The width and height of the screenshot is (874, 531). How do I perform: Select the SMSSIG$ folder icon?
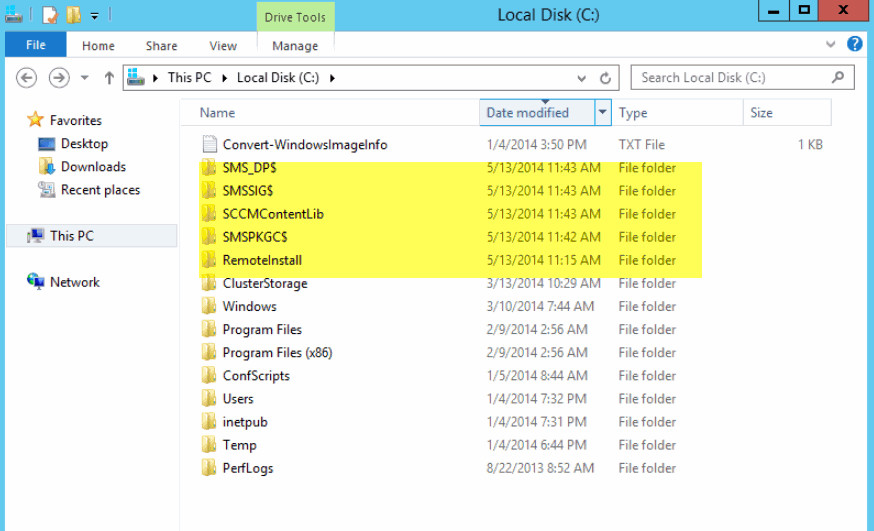pyautogui.click(x=209, y=191)
